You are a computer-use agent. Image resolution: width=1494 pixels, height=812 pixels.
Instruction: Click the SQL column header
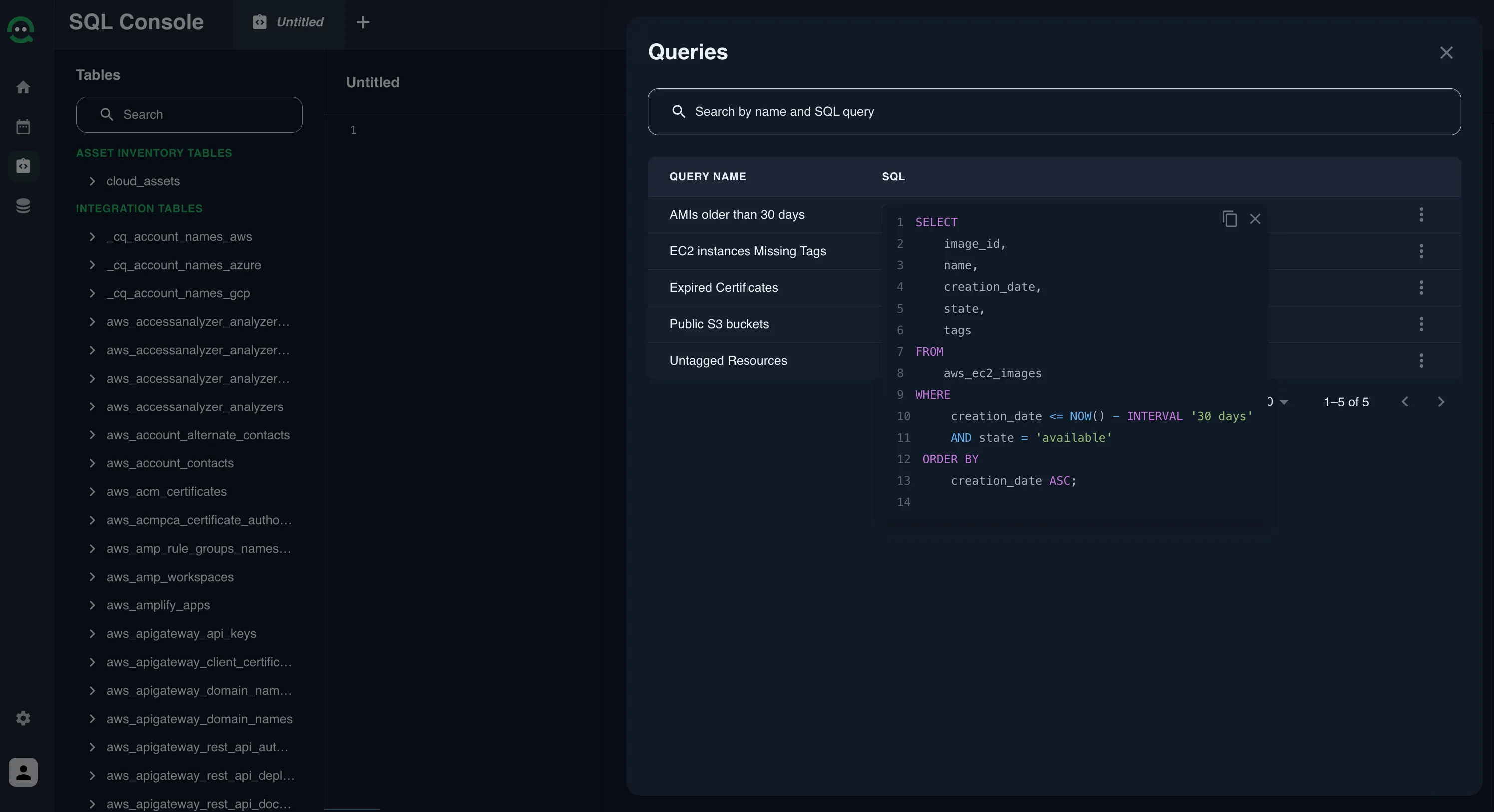point(893,177)
